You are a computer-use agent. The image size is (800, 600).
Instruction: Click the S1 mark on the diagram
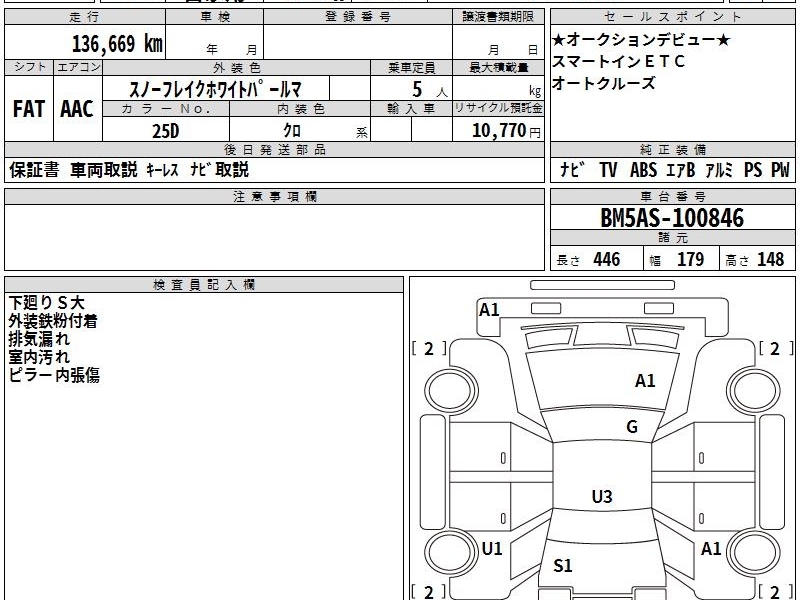(563, 565)
